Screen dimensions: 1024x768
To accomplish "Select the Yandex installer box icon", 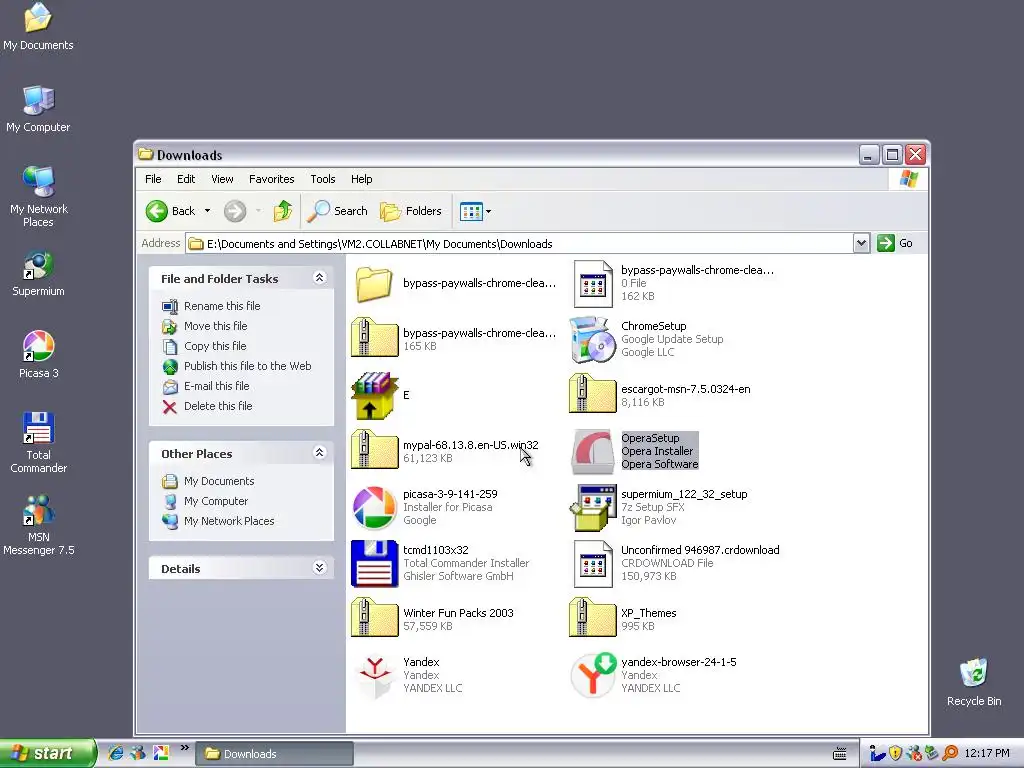I will (374, 676).
